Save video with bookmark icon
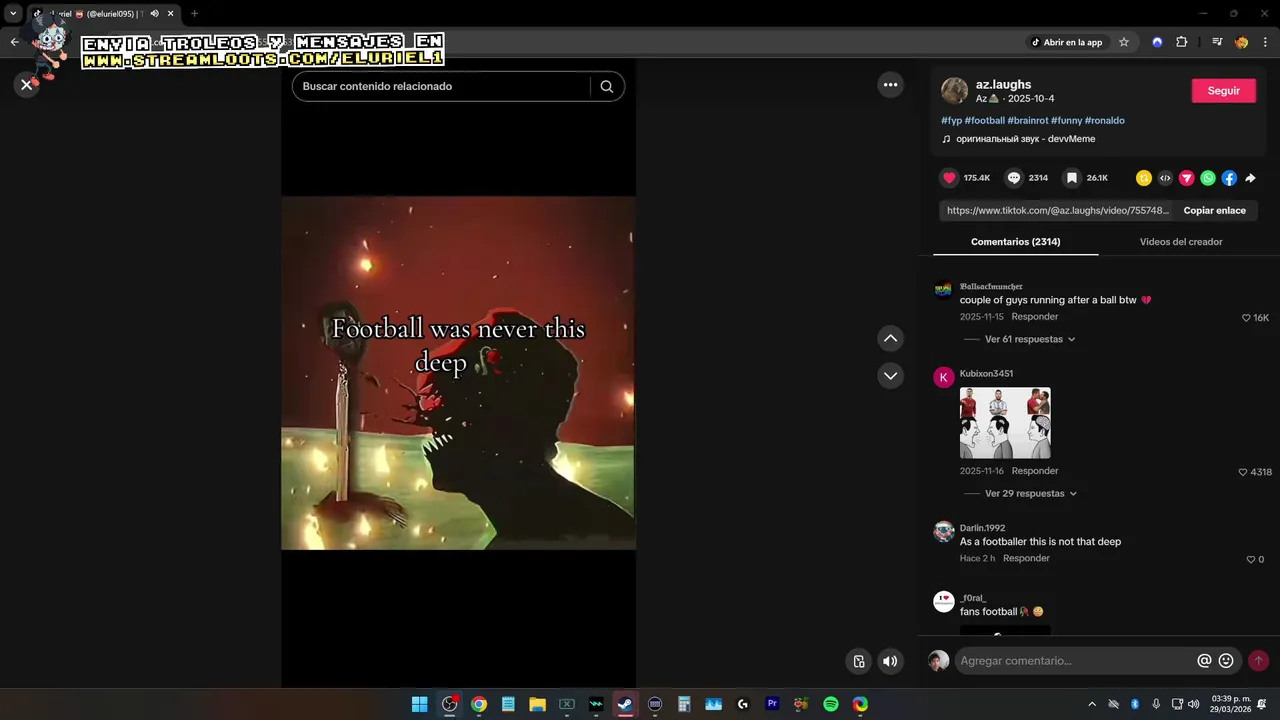Image resolution: width=1280 pixels, height=720 pixels. coord(1072,178)
